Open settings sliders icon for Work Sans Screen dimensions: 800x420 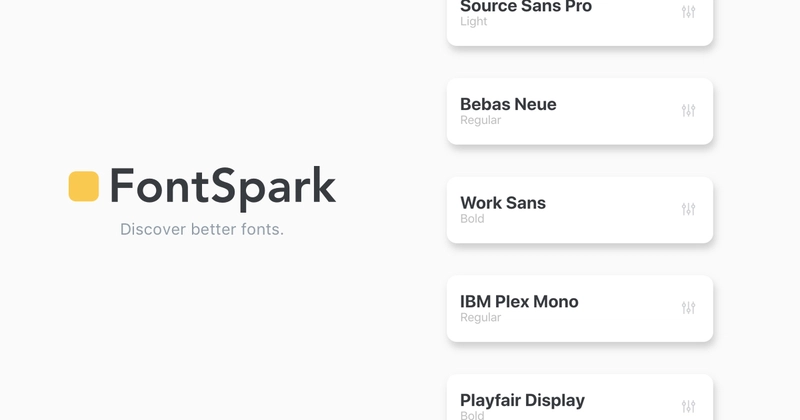688,209
